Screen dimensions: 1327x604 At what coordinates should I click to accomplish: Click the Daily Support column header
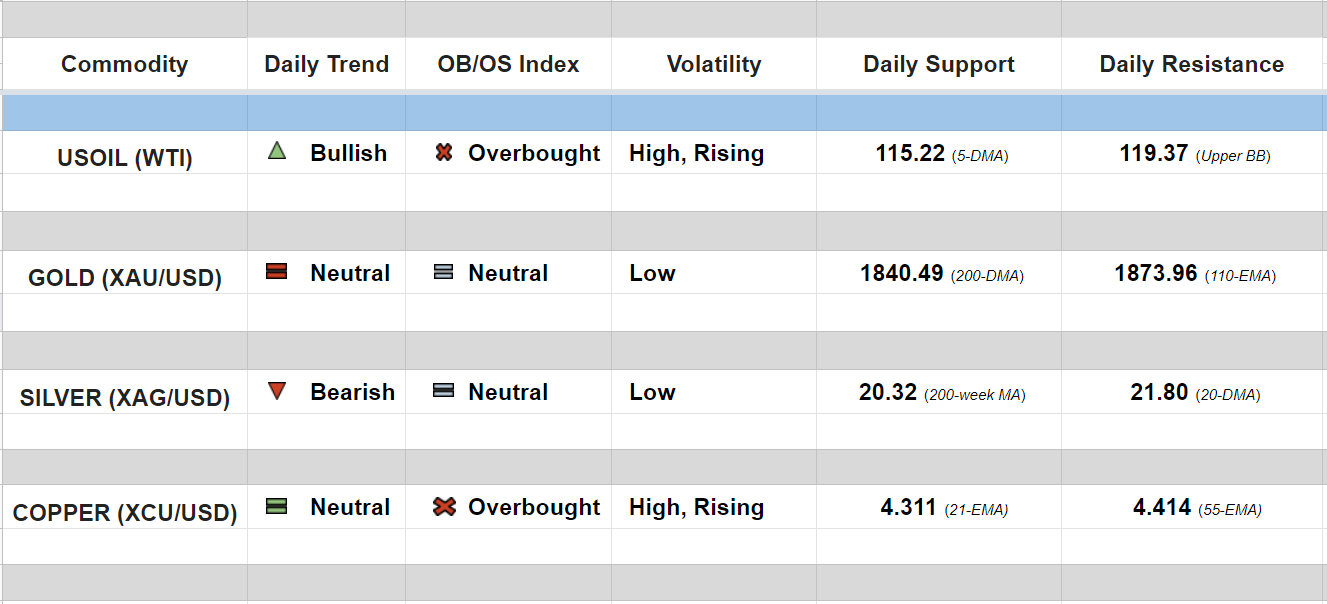coord(939,65)
